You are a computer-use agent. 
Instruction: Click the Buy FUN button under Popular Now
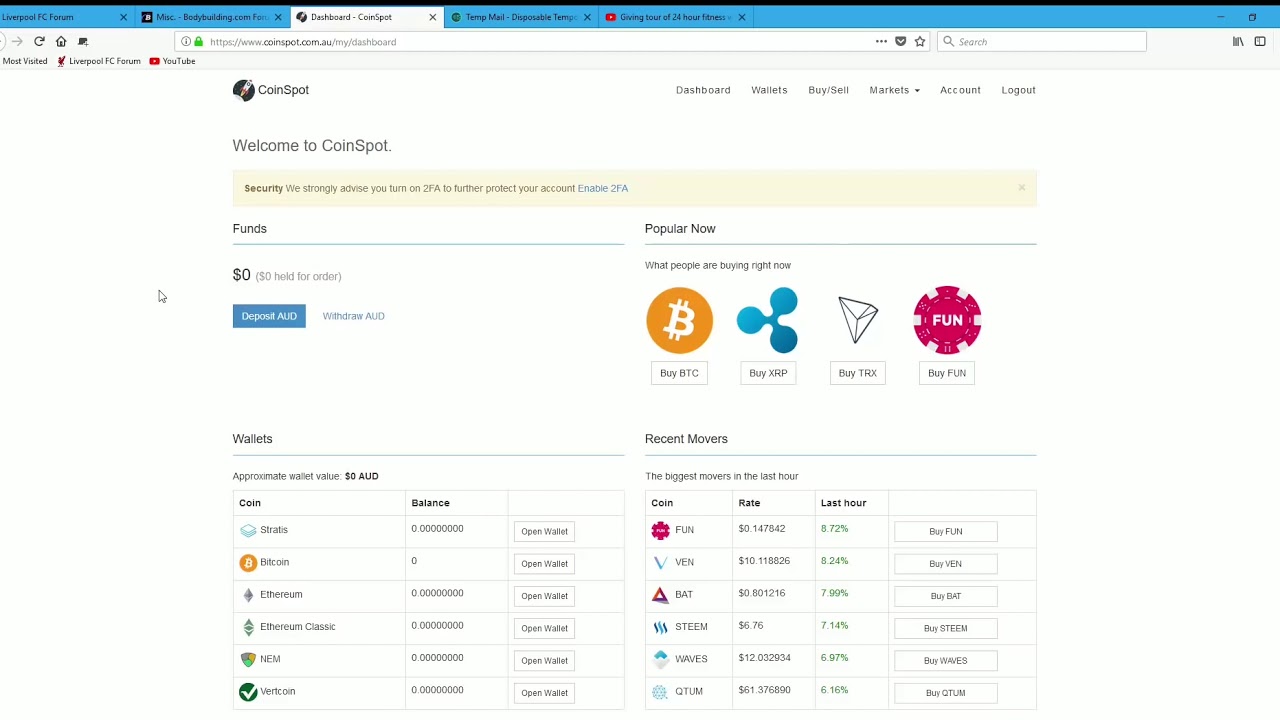coord(947,373)
